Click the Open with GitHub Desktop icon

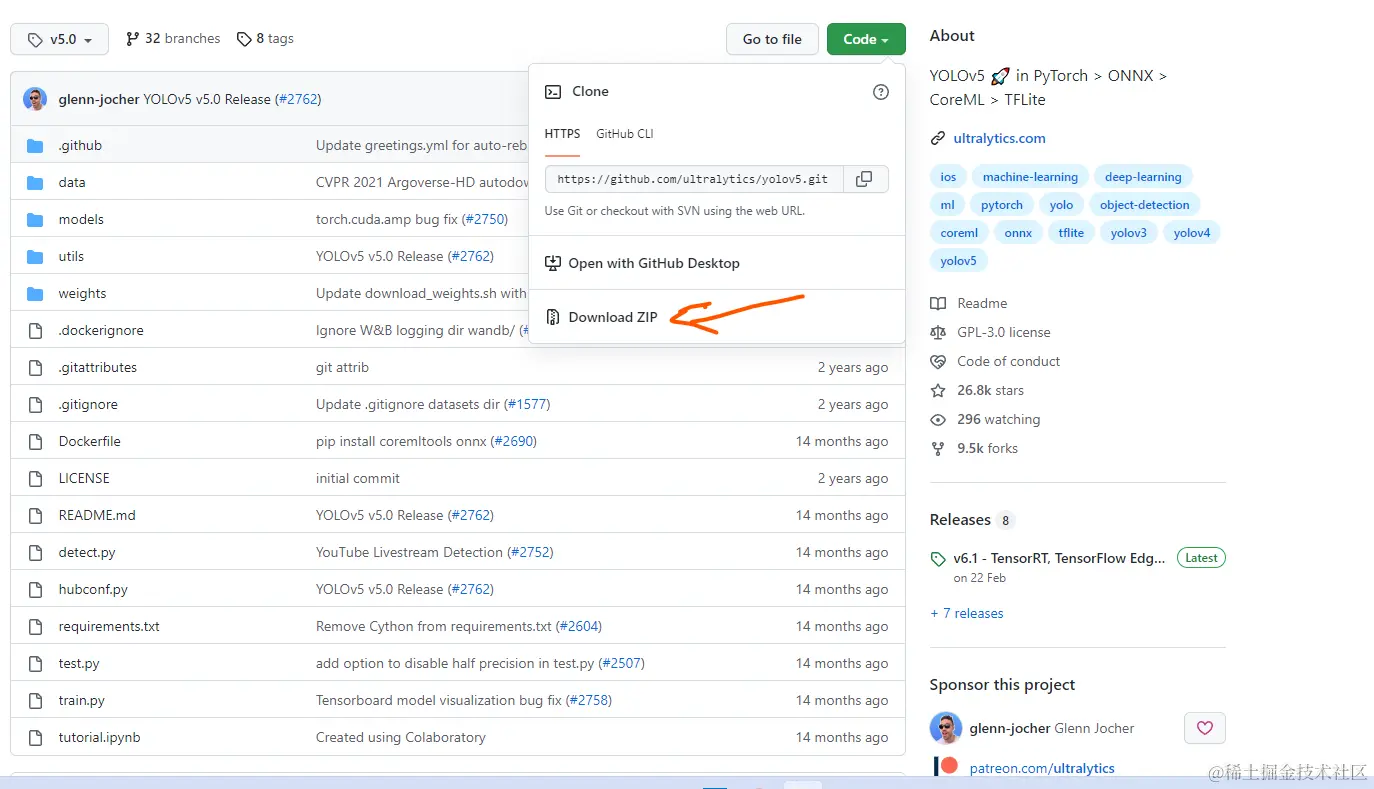click(553, 264)
